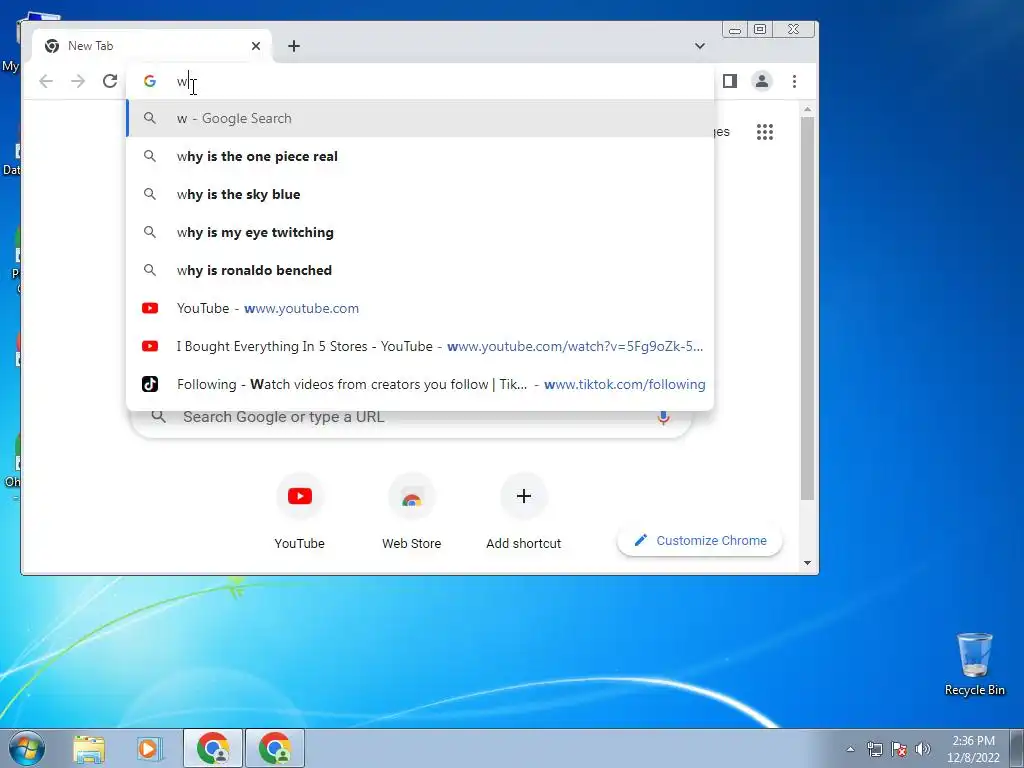
Task: Click the page scrollbar down arrow
Action: click(x=807, y=563)
